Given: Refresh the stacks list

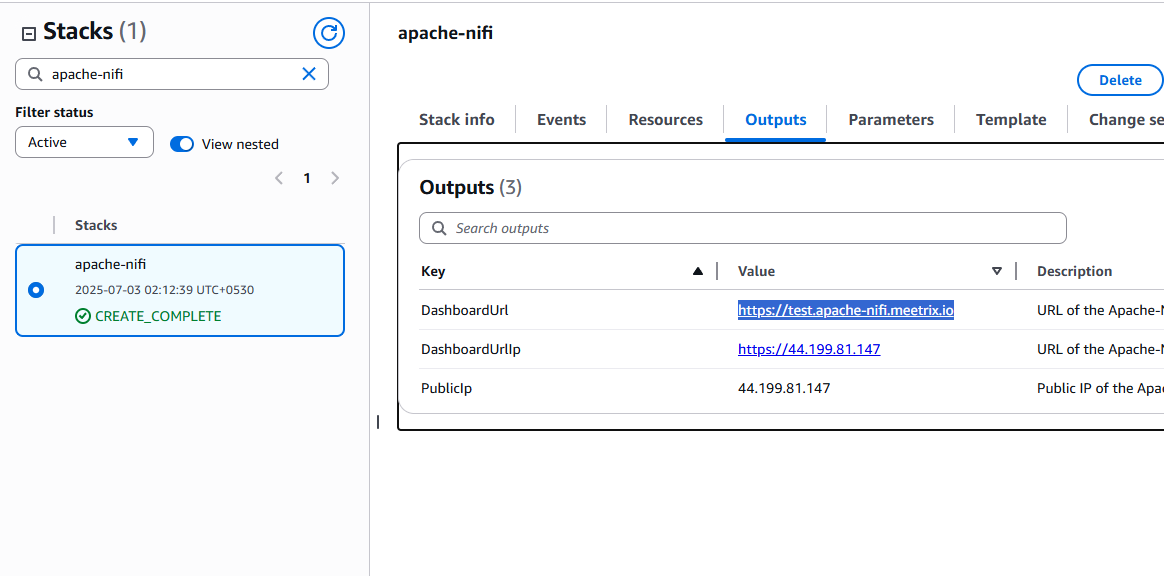Looking at the screenshot, I should click(330, 33).
